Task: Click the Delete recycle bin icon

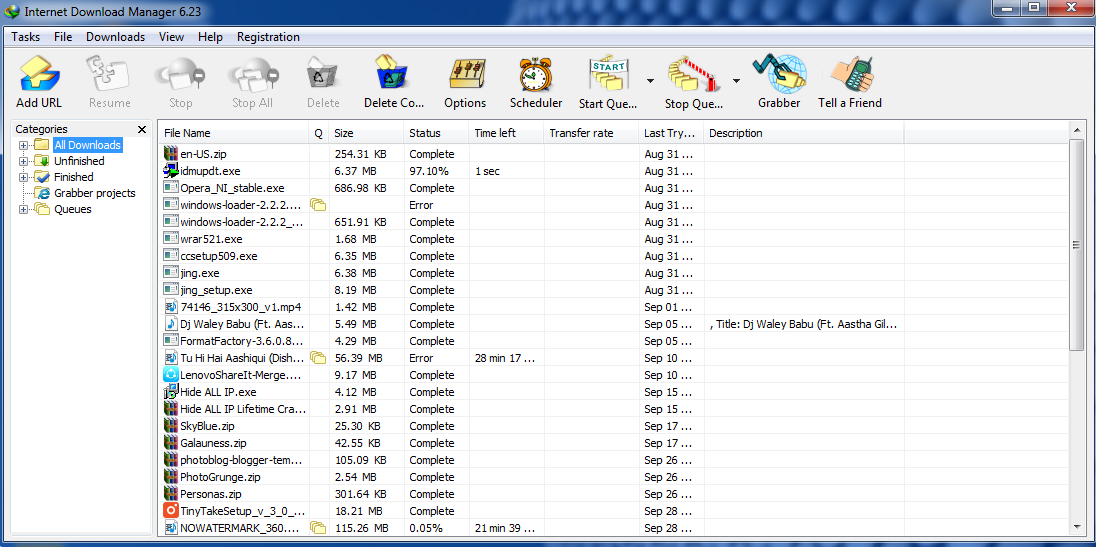Action: pyautogui.click(x=323, y=75)
